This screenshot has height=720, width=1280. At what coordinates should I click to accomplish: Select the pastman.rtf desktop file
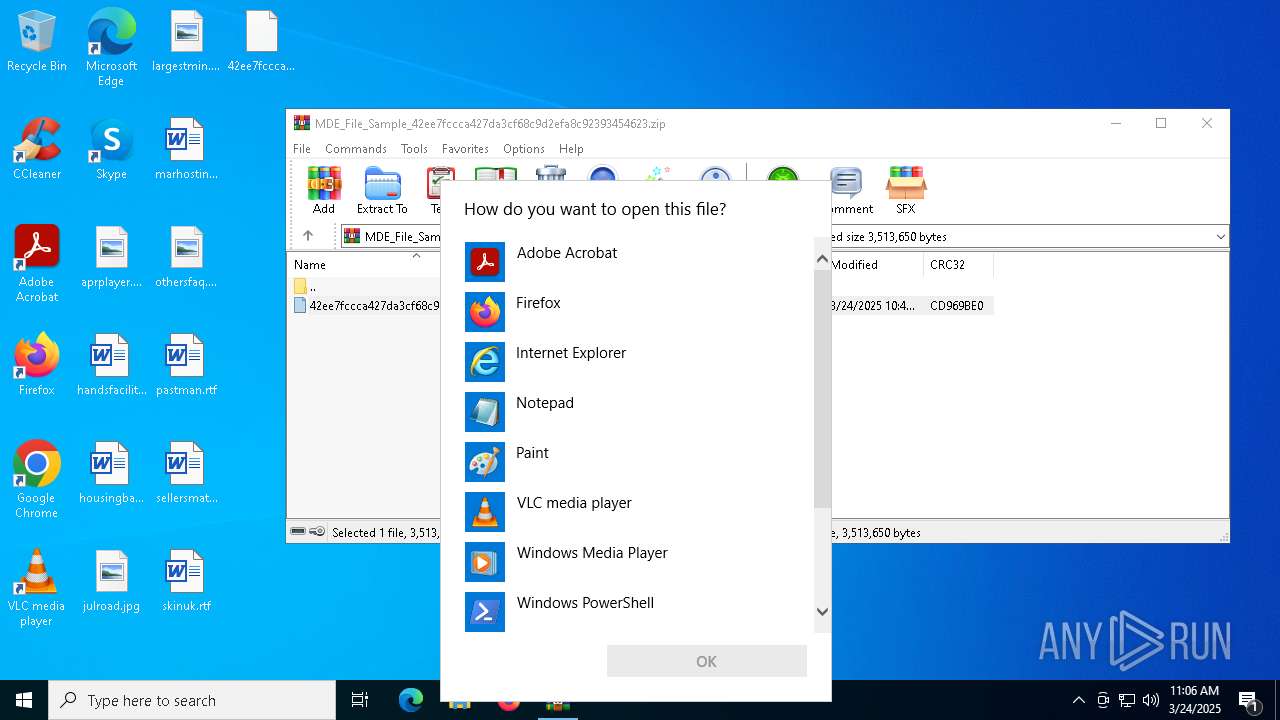186,366
